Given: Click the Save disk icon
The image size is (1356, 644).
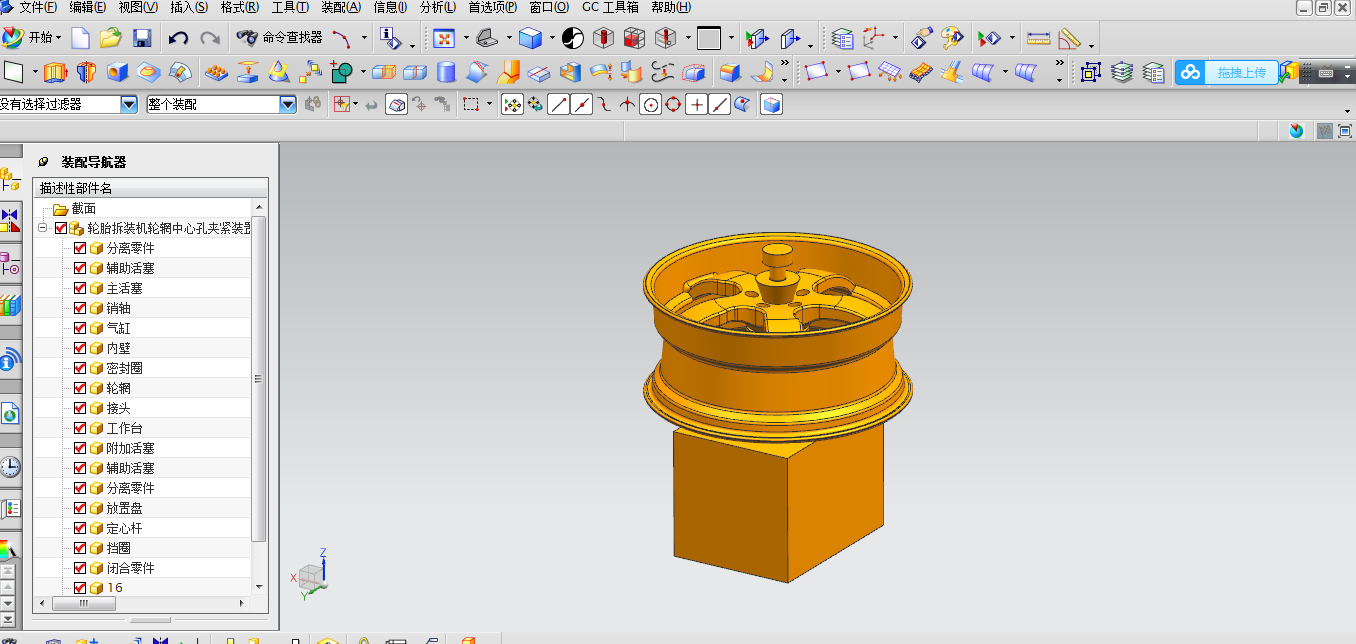Looking at the screenshot, I should [142, 39].
